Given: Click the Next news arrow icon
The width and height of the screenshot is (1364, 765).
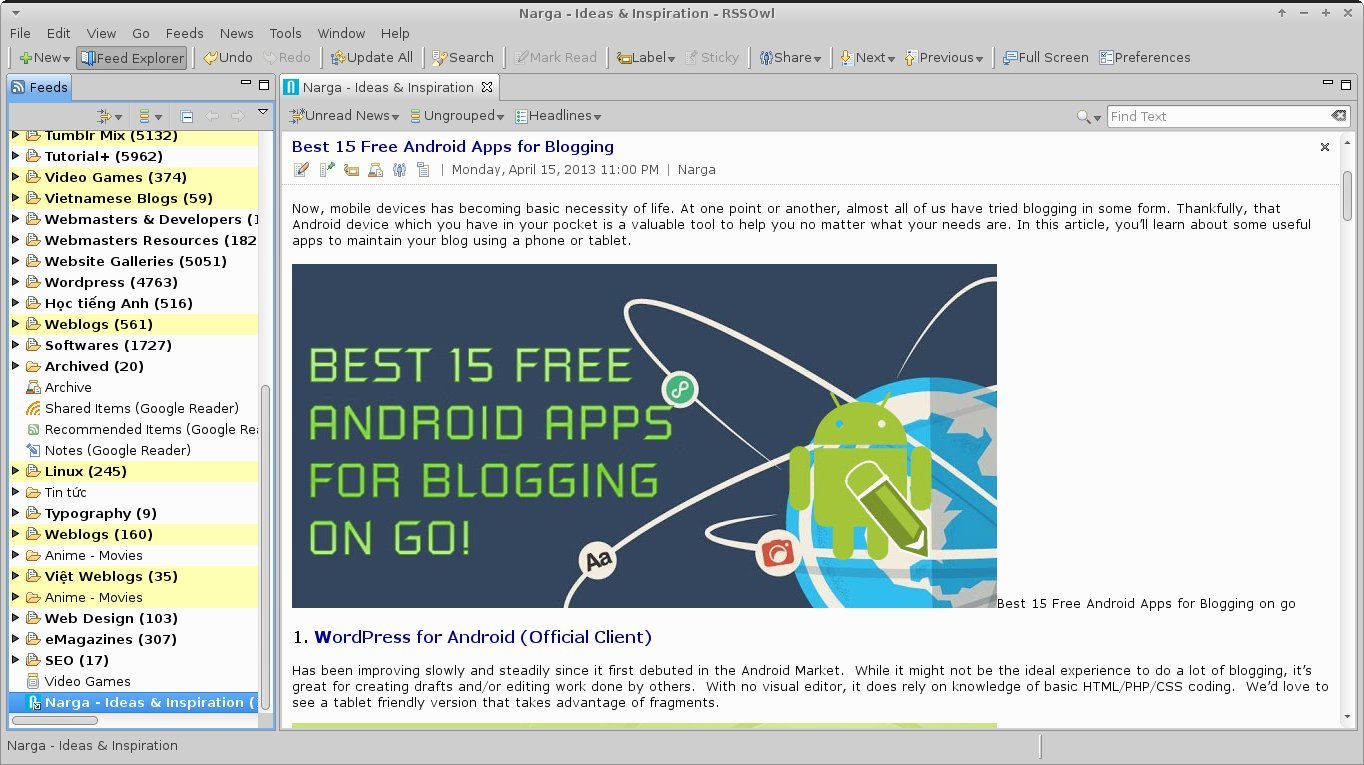Looking at the screenshot, I should pyautogui.click(x=846, y=58).
